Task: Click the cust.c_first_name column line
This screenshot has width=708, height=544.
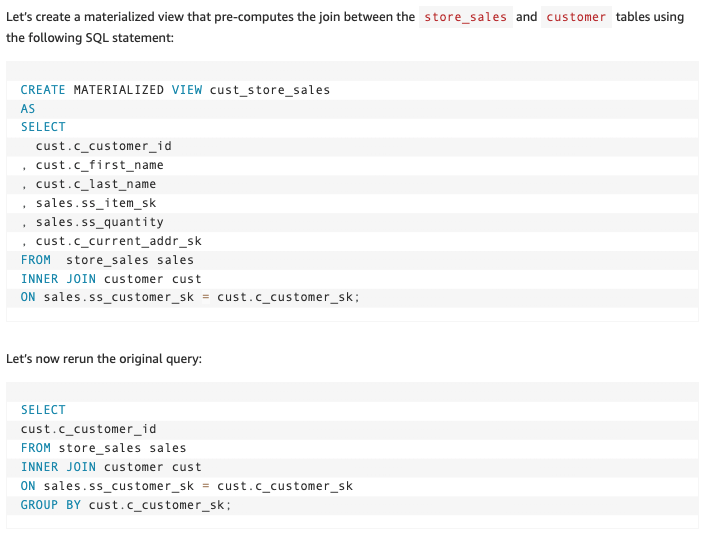Action: [x=92, y=165]
